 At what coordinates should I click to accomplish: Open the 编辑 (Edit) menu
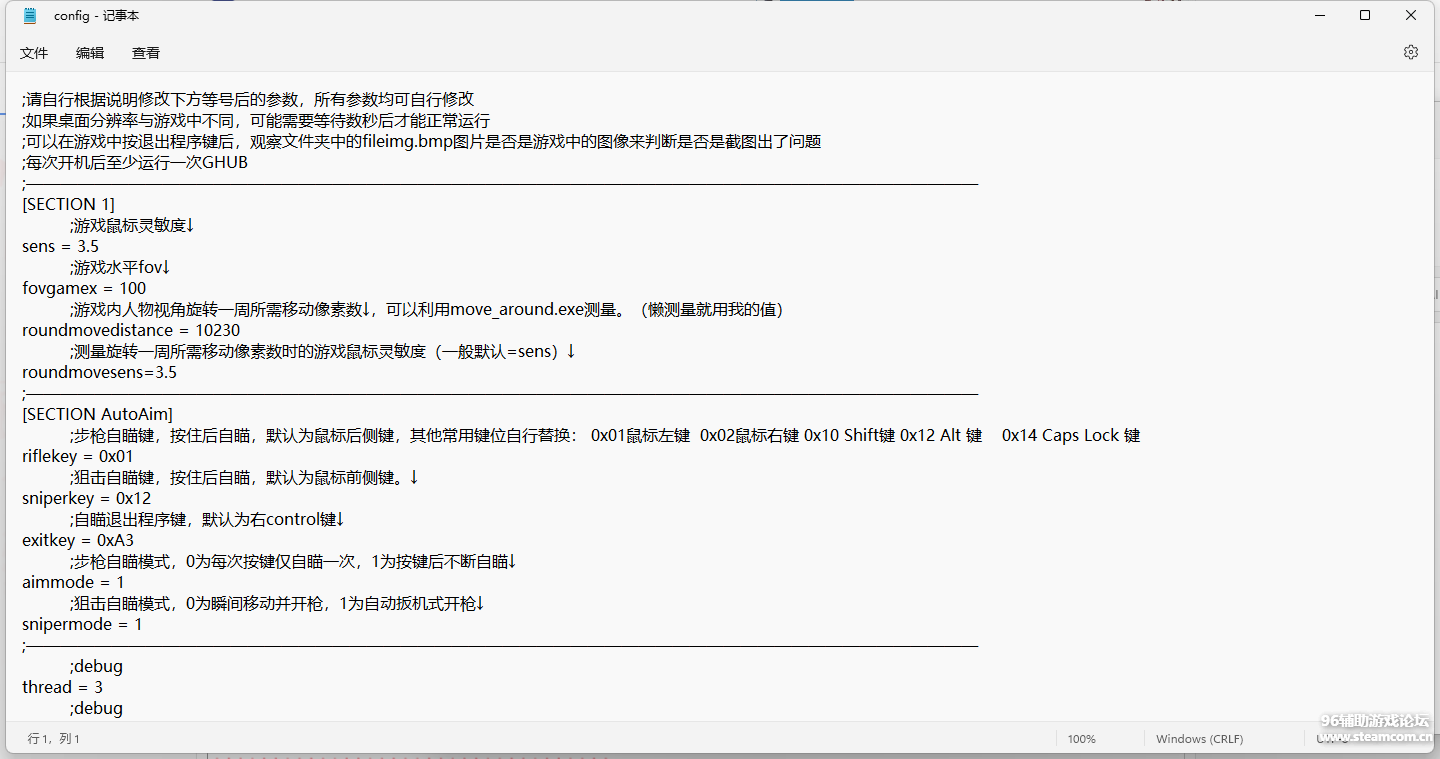(90, 53)
